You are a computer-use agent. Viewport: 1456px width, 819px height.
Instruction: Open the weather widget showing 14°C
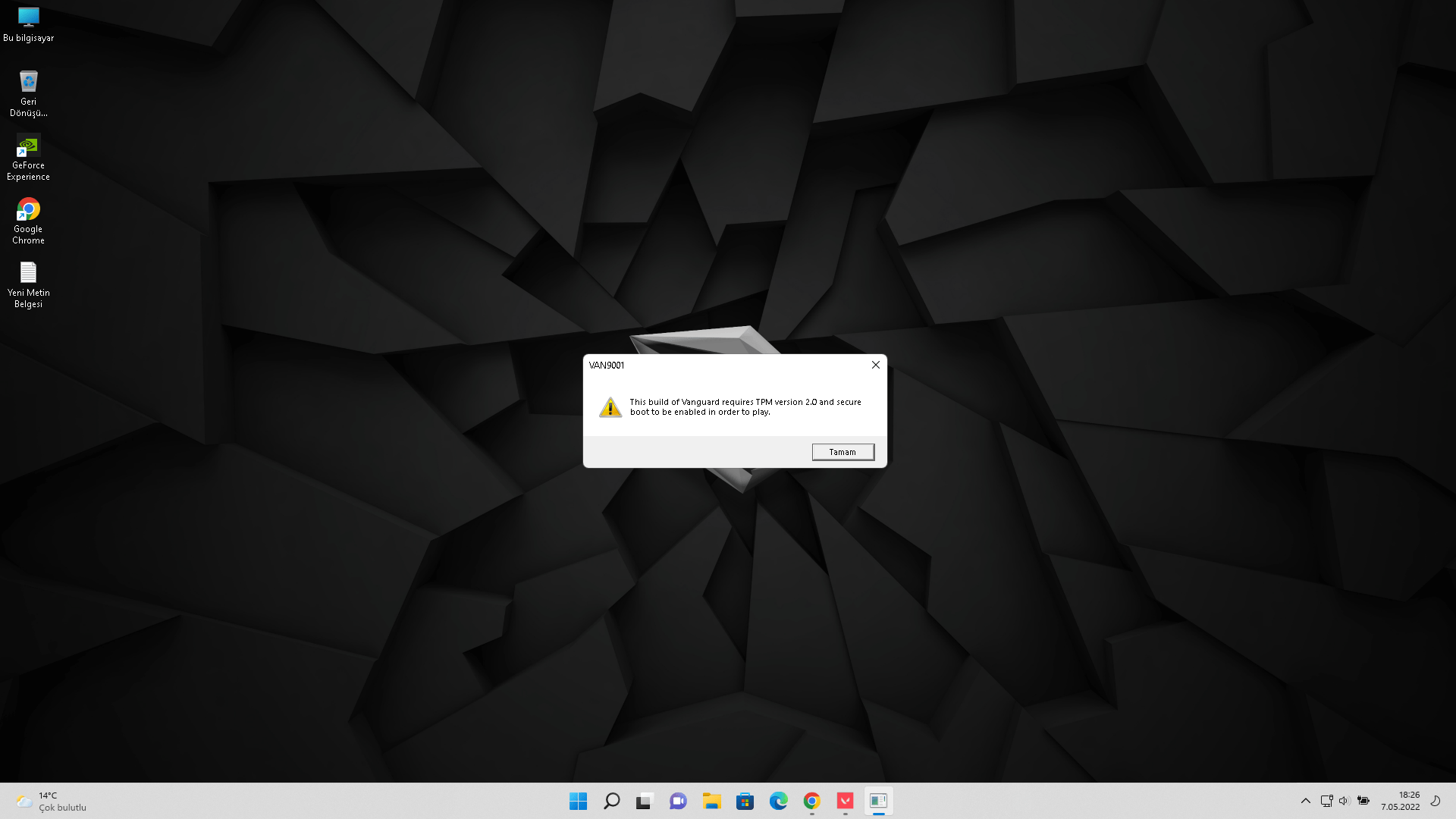[x=52, y=802]
